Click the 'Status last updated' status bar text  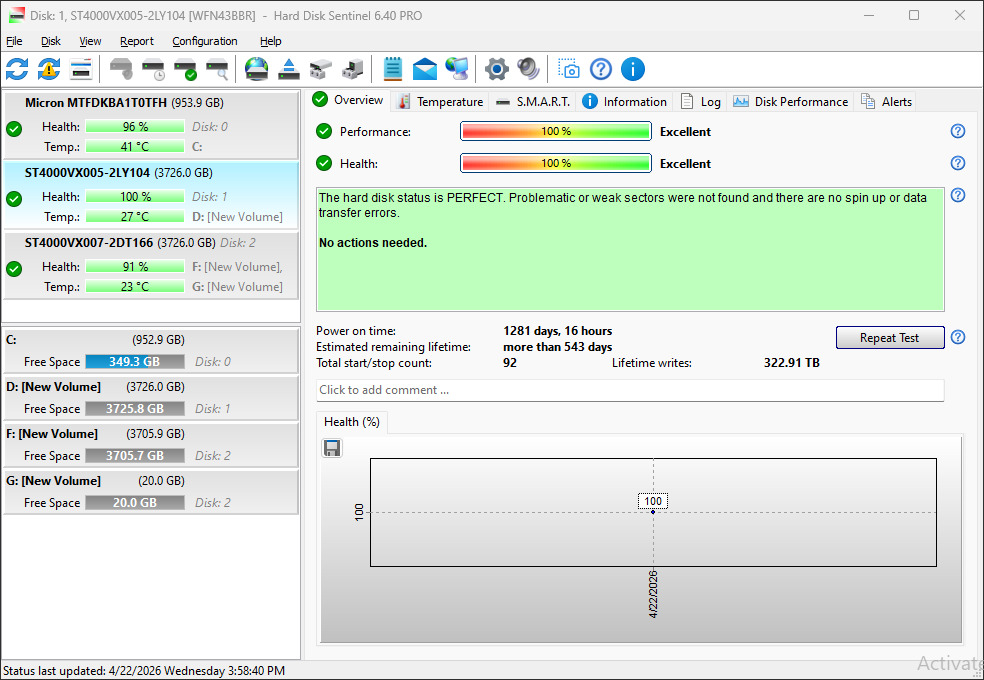(x=144, y=671)
